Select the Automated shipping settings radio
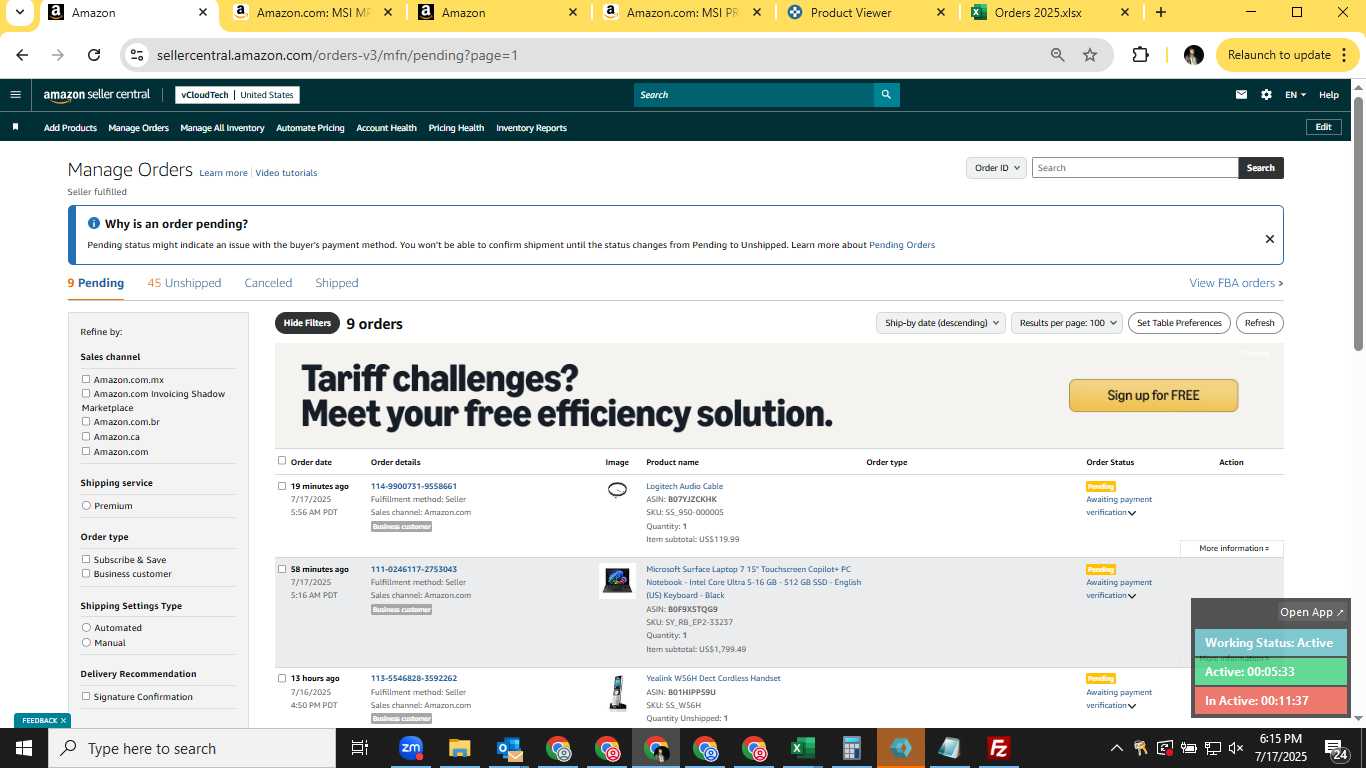The image size is (1366, 768). click(x=86, y=628)
